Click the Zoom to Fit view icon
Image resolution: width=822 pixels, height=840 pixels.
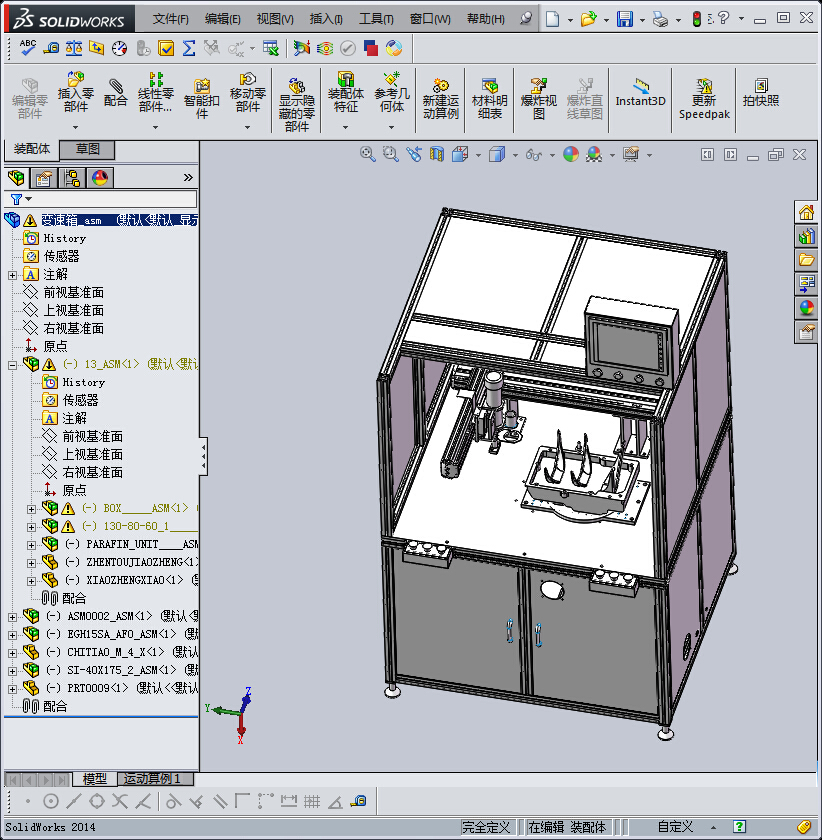pyautogui.click(x=367, y=154)
